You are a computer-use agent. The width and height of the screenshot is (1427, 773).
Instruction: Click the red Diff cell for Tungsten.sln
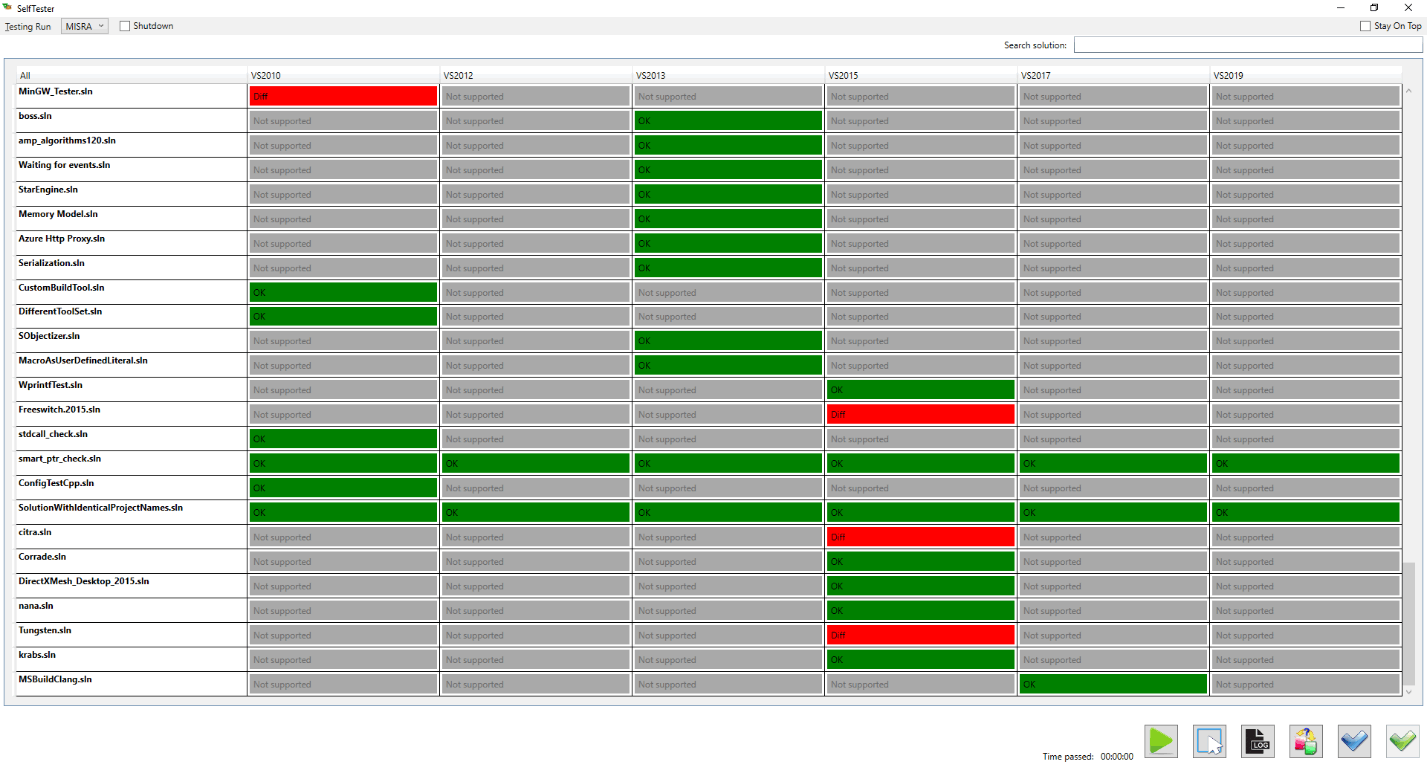tap(921, 635)
